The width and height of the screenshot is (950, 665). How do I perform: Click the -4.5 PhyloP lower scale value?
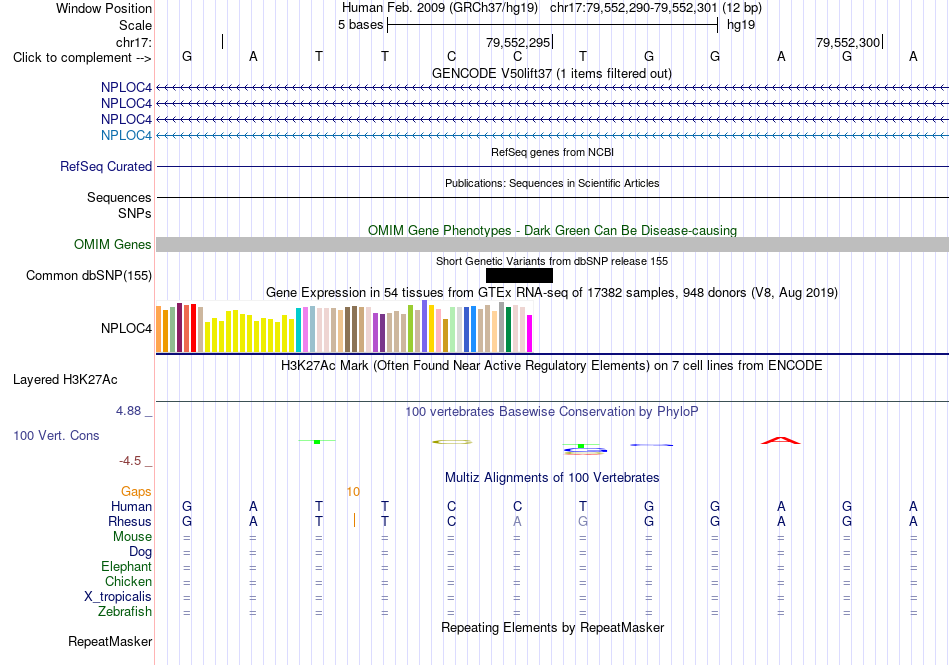[x=130, y=461]
